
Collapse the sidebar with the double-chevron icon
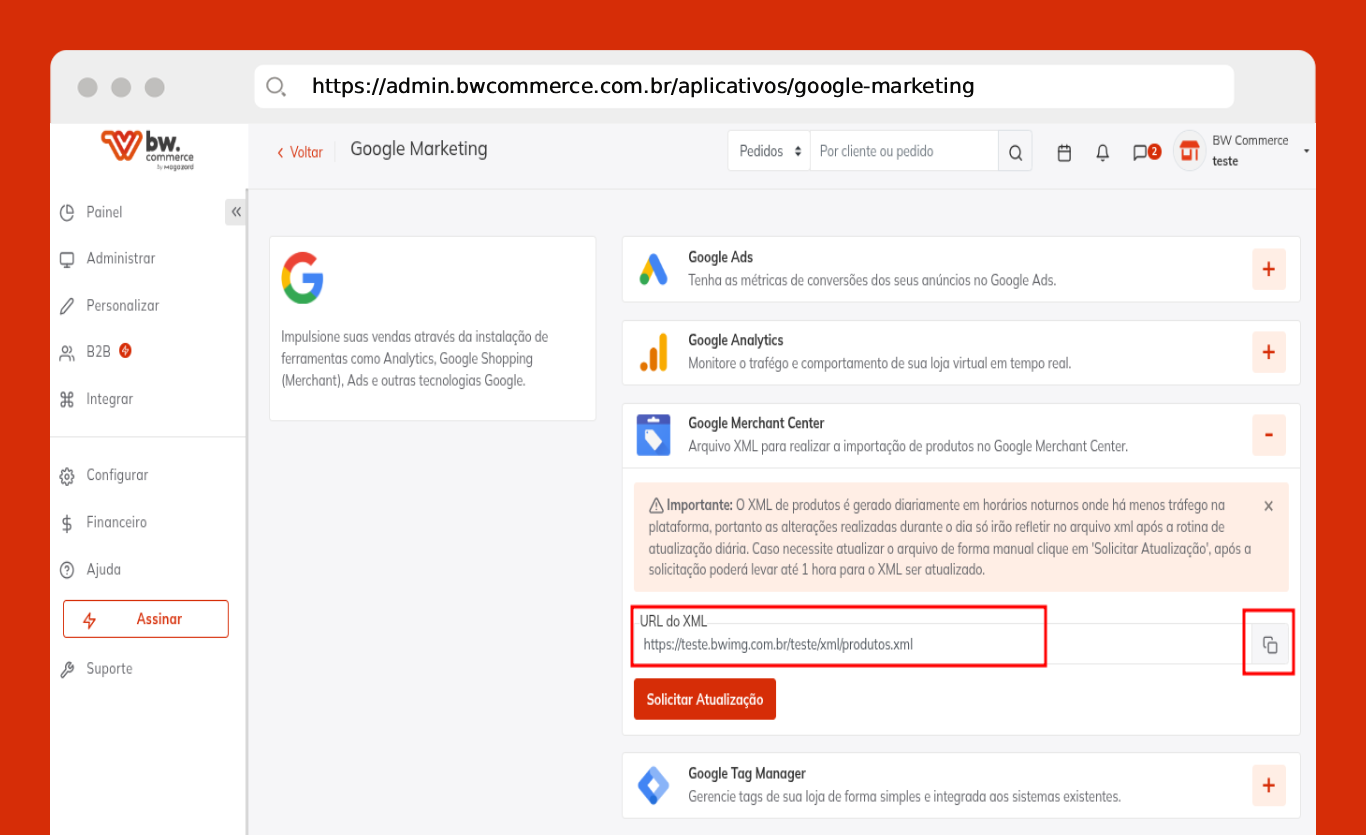(236, 212)
